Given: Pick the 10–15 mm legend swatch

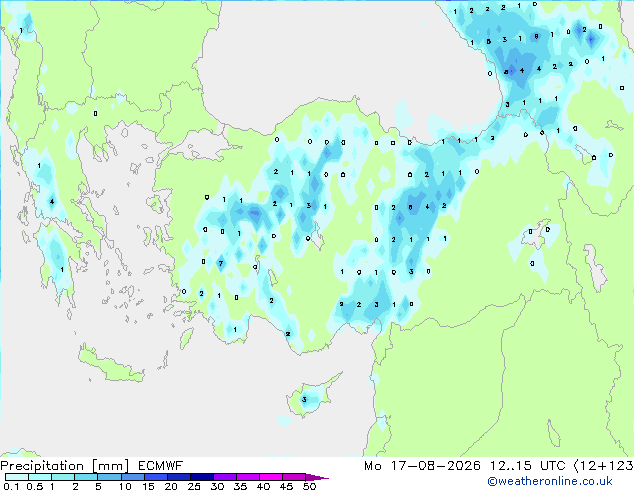Looking at the screenshot, I should tap(133, 477).
